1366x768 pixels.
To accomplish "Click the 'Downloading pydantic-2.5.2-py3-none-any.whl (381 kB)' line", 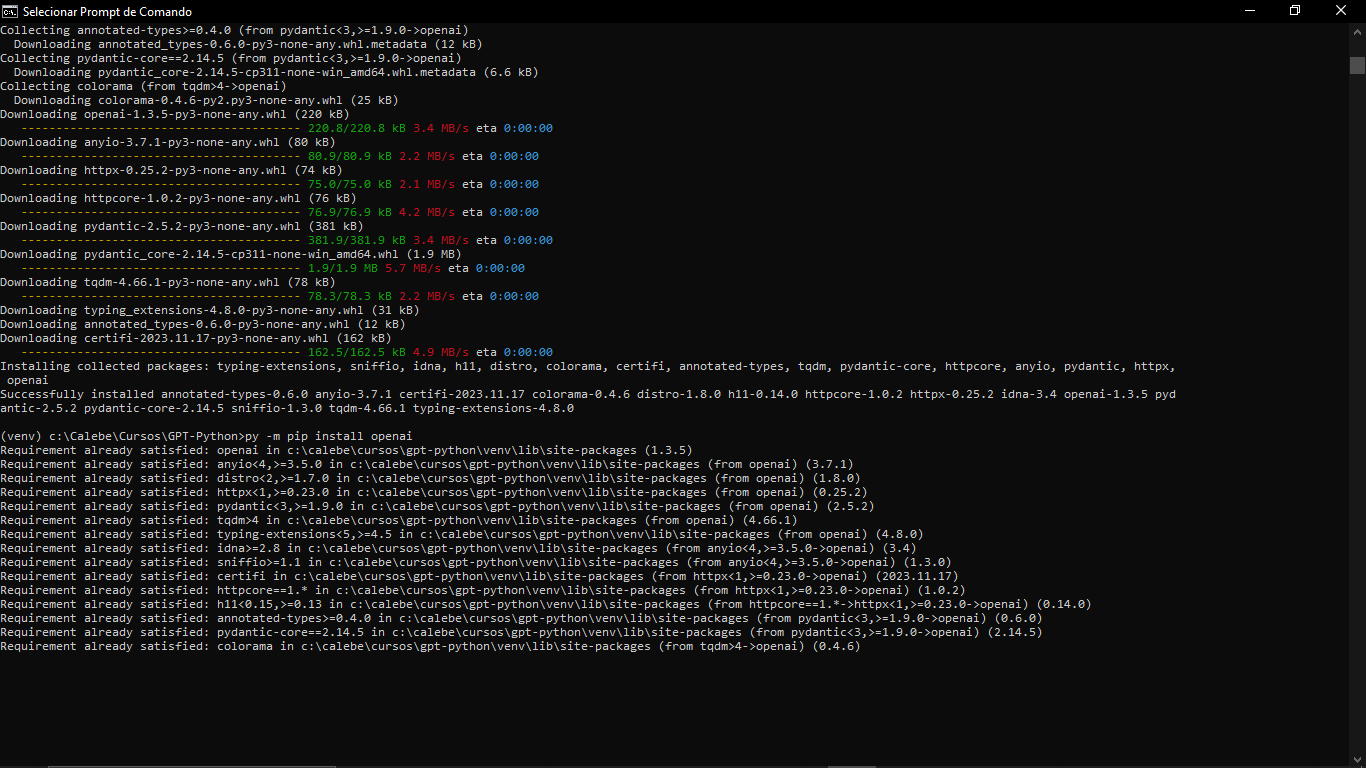I will 182,226.
